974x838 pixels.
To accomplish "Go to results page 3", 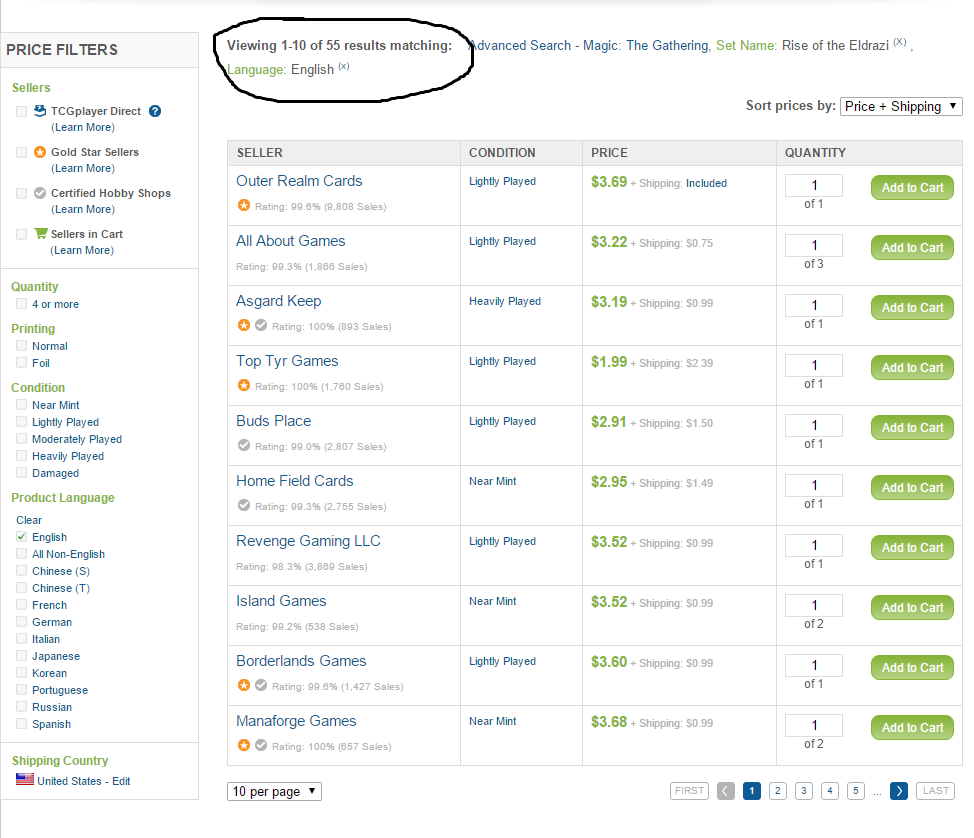I will 804,791.
